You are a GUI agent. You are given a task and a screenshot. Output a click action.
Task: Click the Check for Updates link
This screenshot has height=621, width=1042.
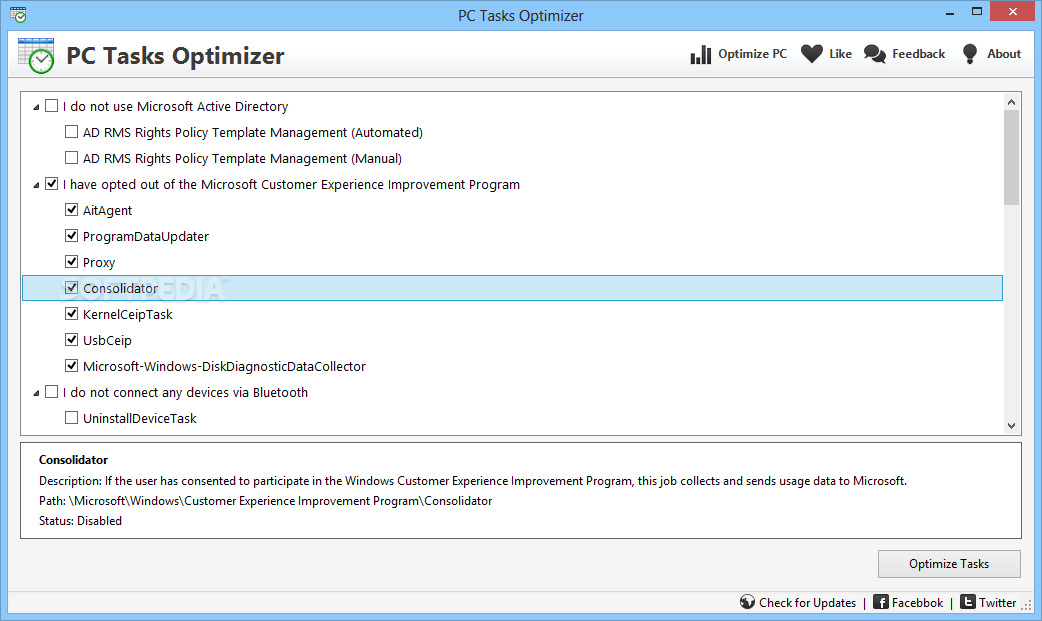point(807,602)
